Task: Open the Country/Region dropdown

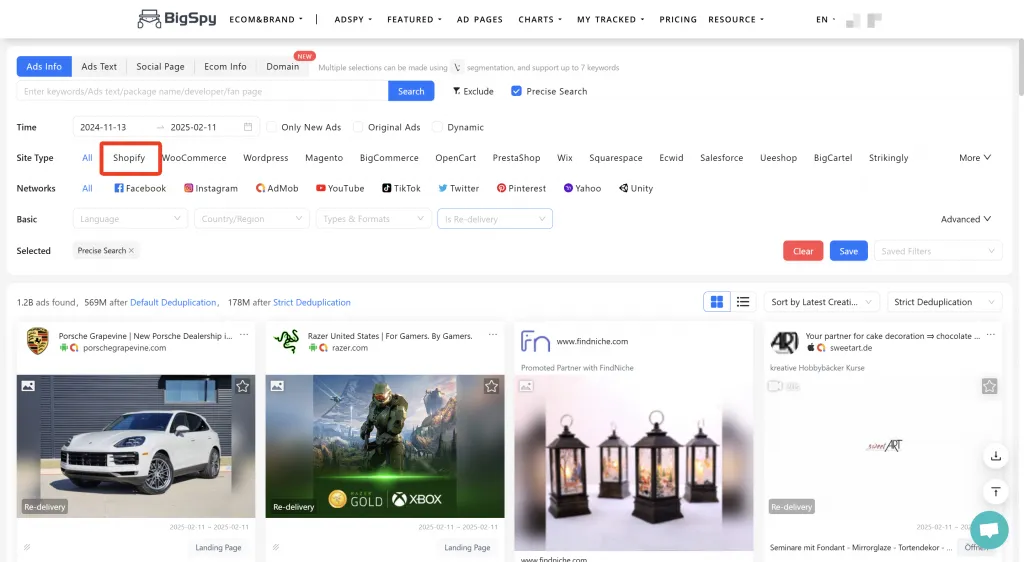Action: [251, 219]
